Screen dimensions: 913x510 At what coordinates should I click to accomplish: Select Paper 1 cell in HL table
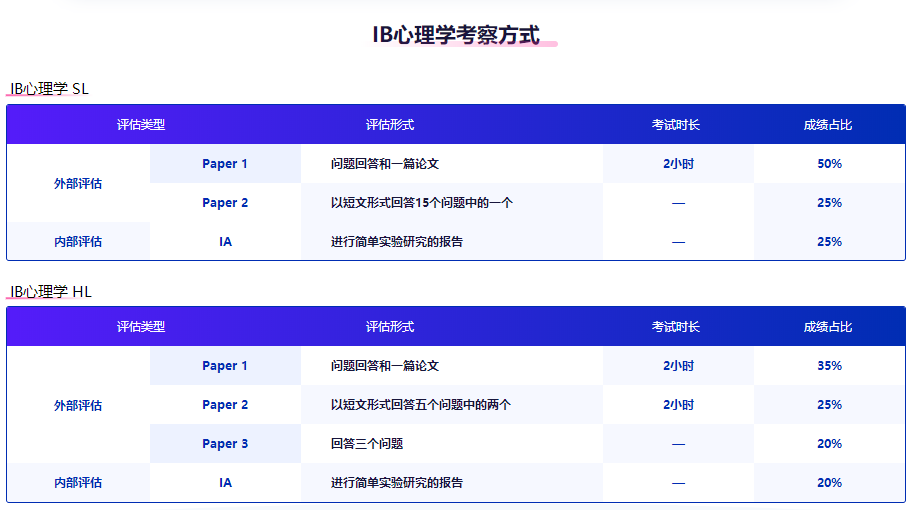click(x=225, y=366)
